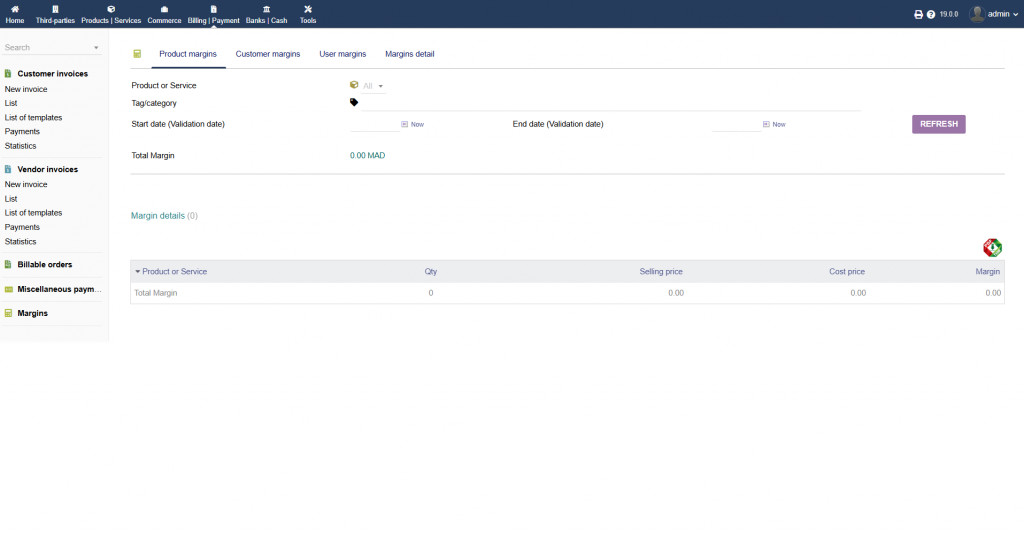This screenshot has height=533, width=1024.
Task: Open Banks | Cash module
Action: 266,9
